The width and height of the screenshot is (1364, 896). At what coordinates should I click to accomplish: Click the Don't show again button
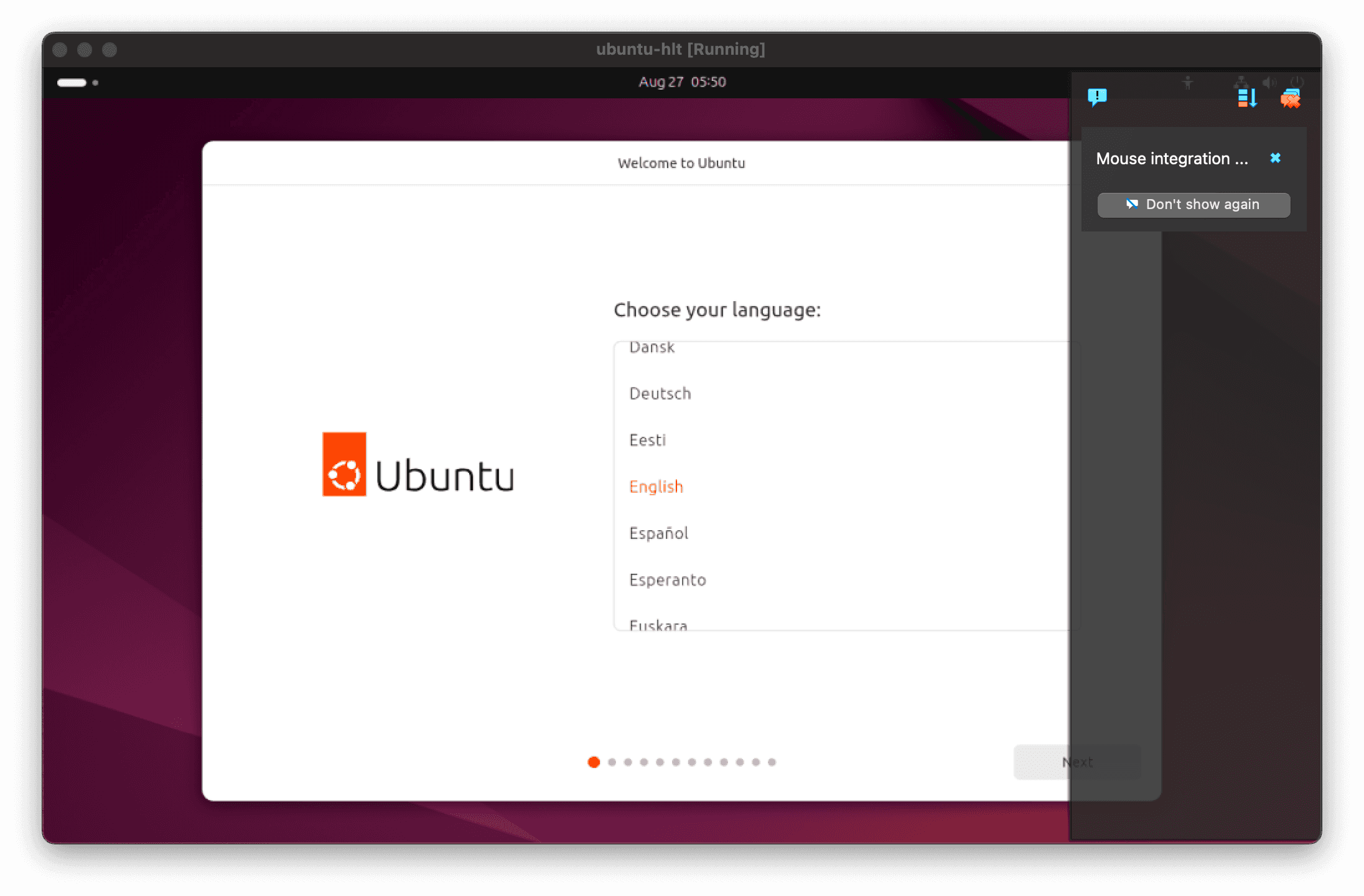1193,205
